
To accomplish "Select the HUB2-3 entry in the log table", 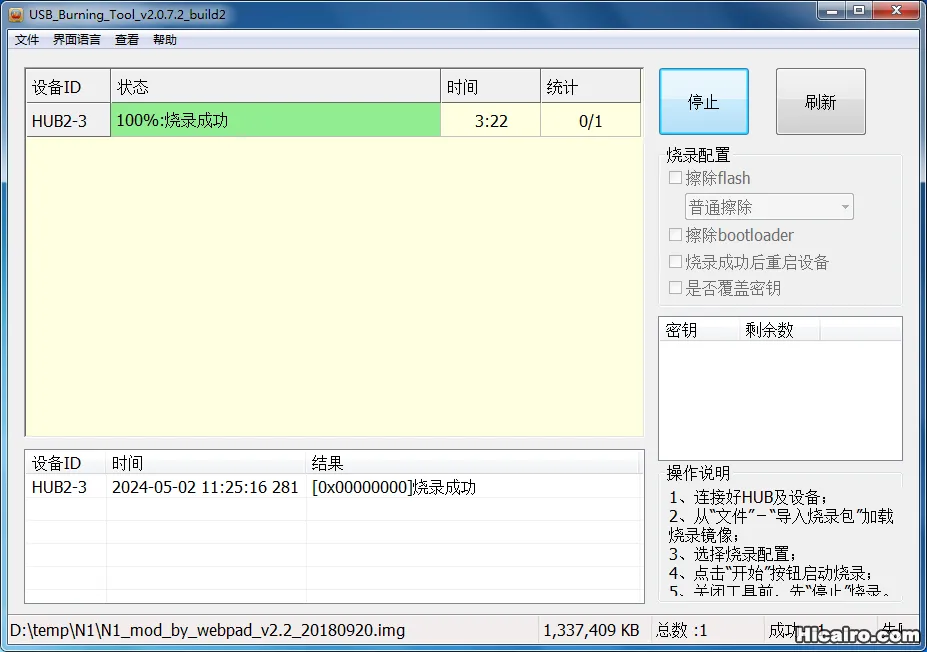I will click(59, 487).
